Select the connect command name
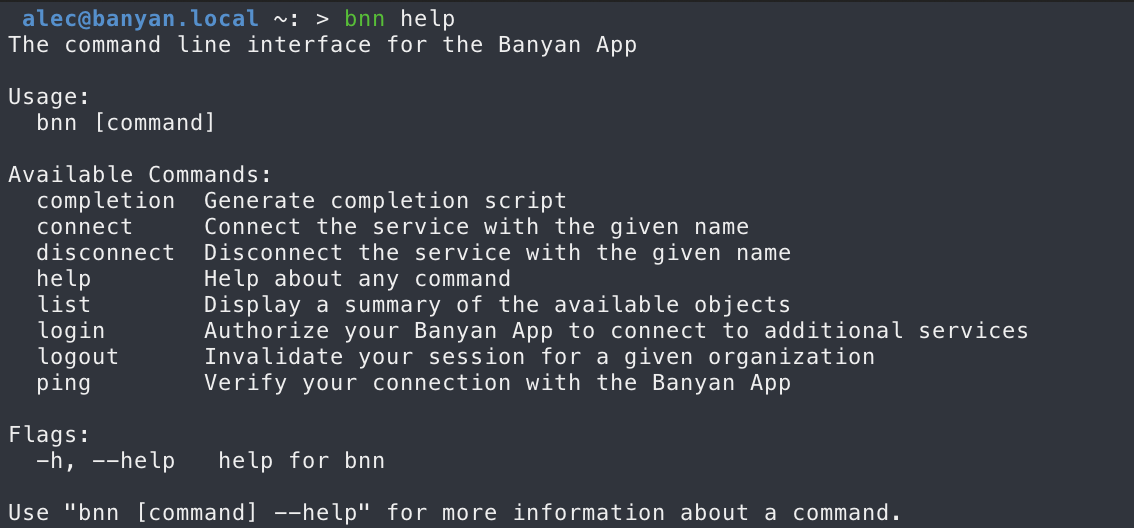1134x528 pixels. pos(85,226)
